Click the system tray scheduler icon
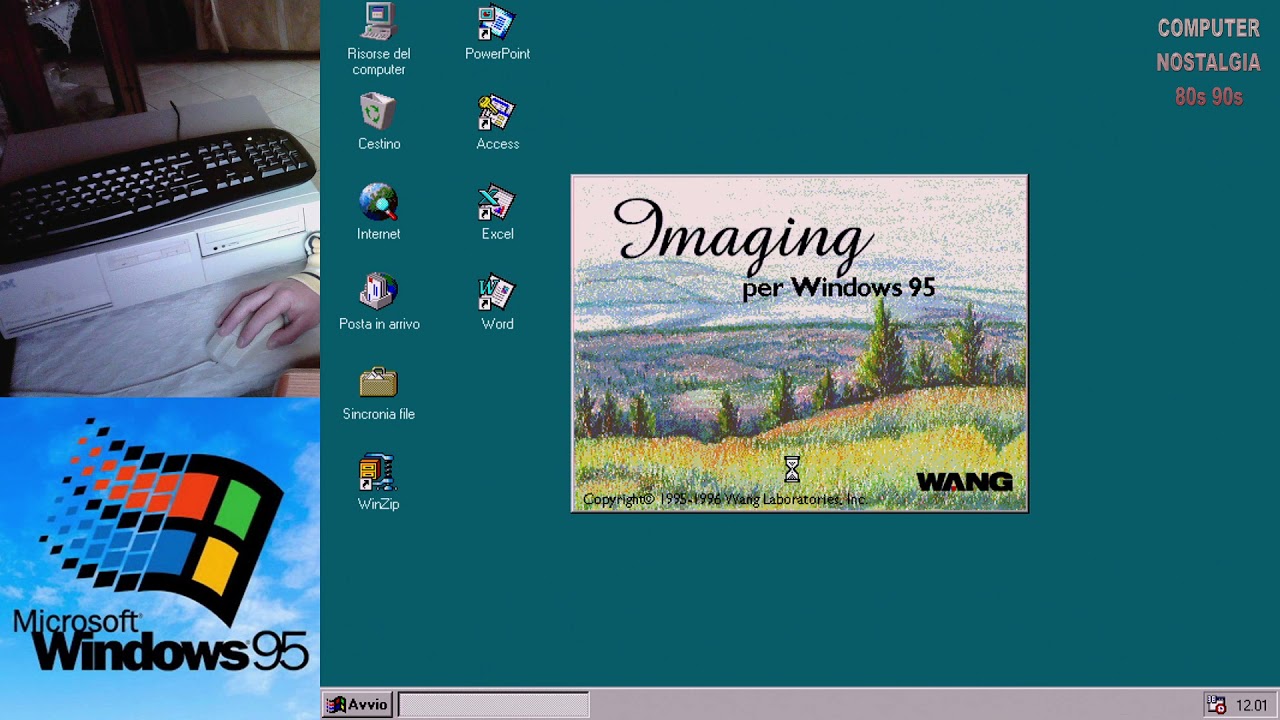Screen dimensions: 1280x720 pyautogui.click(x=1216, y=705)
